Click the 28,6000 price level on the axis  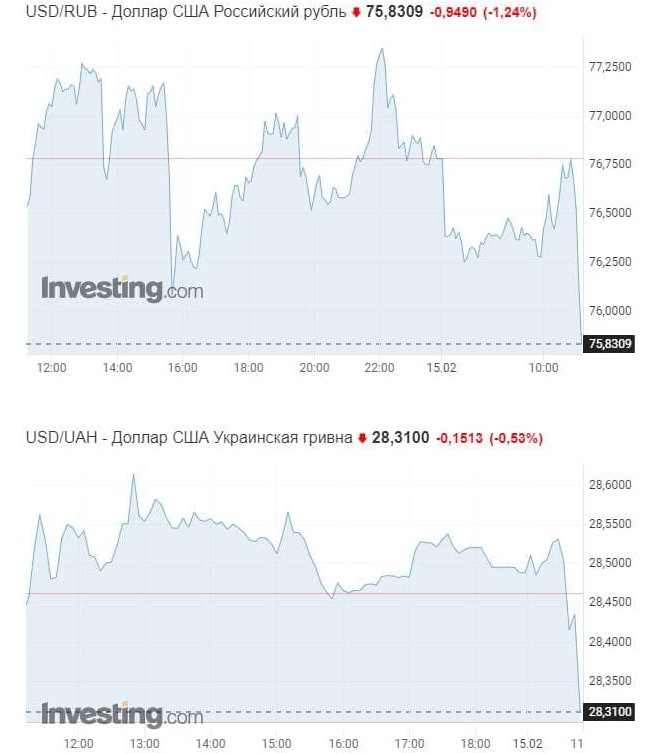610,484
